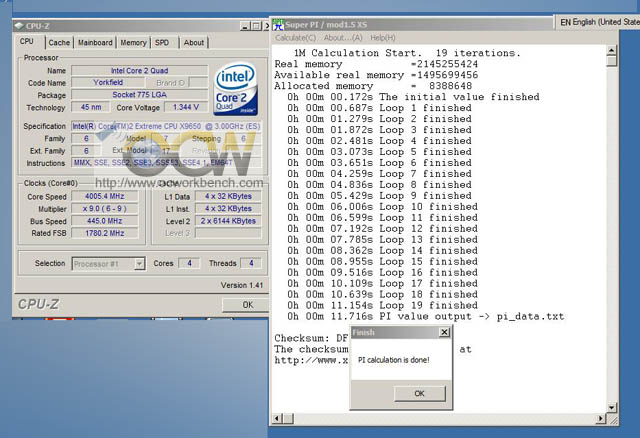Click the L1 Inst. value 4 x 32 KBytes
This screenshot has height=438, width=640.
(x=228, y=209)
